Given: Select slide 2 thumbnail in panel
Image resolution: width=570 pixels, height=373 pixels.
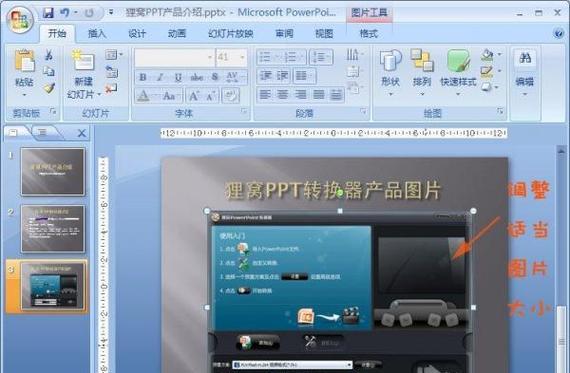Looking at the screenshot, I should pos(53,228).
